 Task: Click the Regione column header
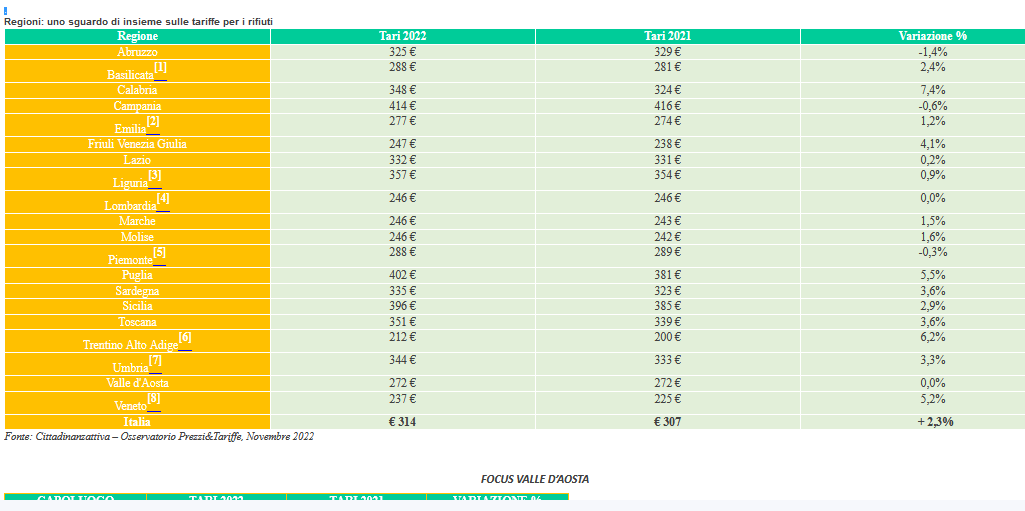point(138,36)
